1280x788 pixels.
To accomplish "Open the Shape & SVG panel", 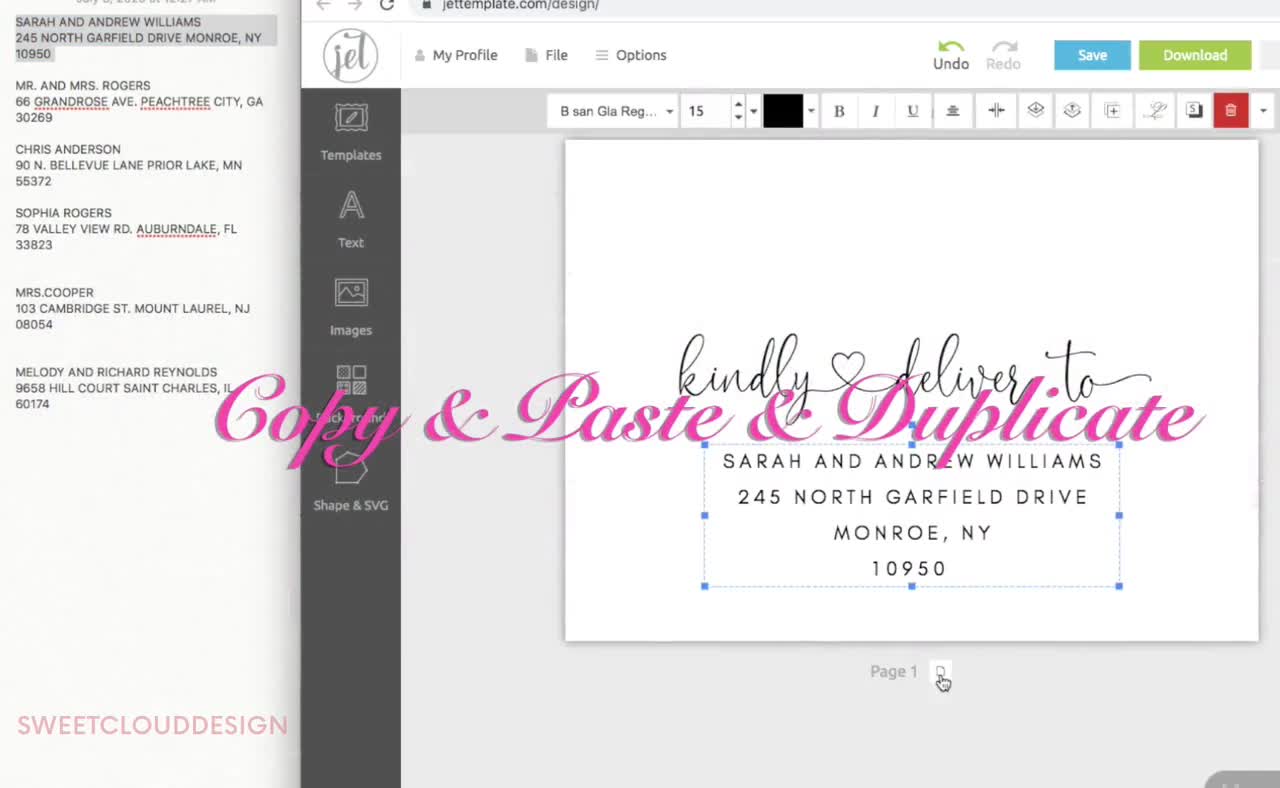I will coord(351,482).
